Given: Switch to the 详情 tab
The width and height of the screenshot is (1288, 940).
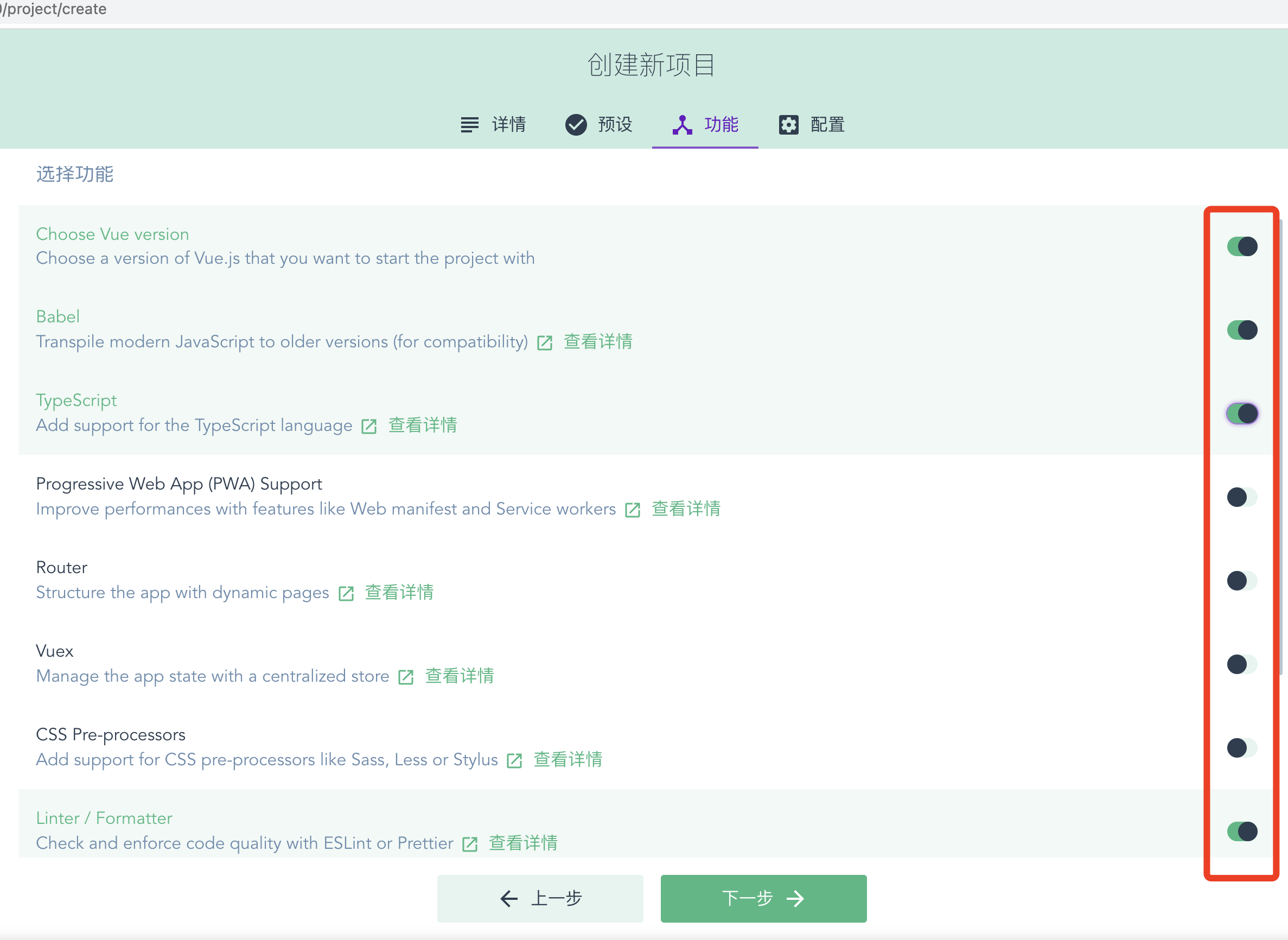Looking at the screenshot, I should (494, 125).
